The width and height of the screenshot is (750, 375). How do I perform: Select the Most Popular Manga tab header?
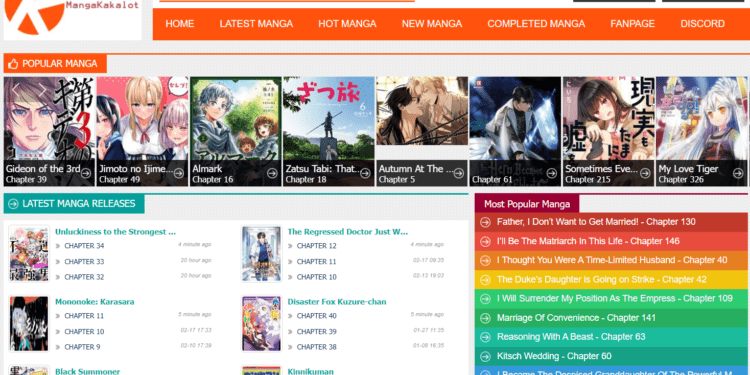coord(527,204)
